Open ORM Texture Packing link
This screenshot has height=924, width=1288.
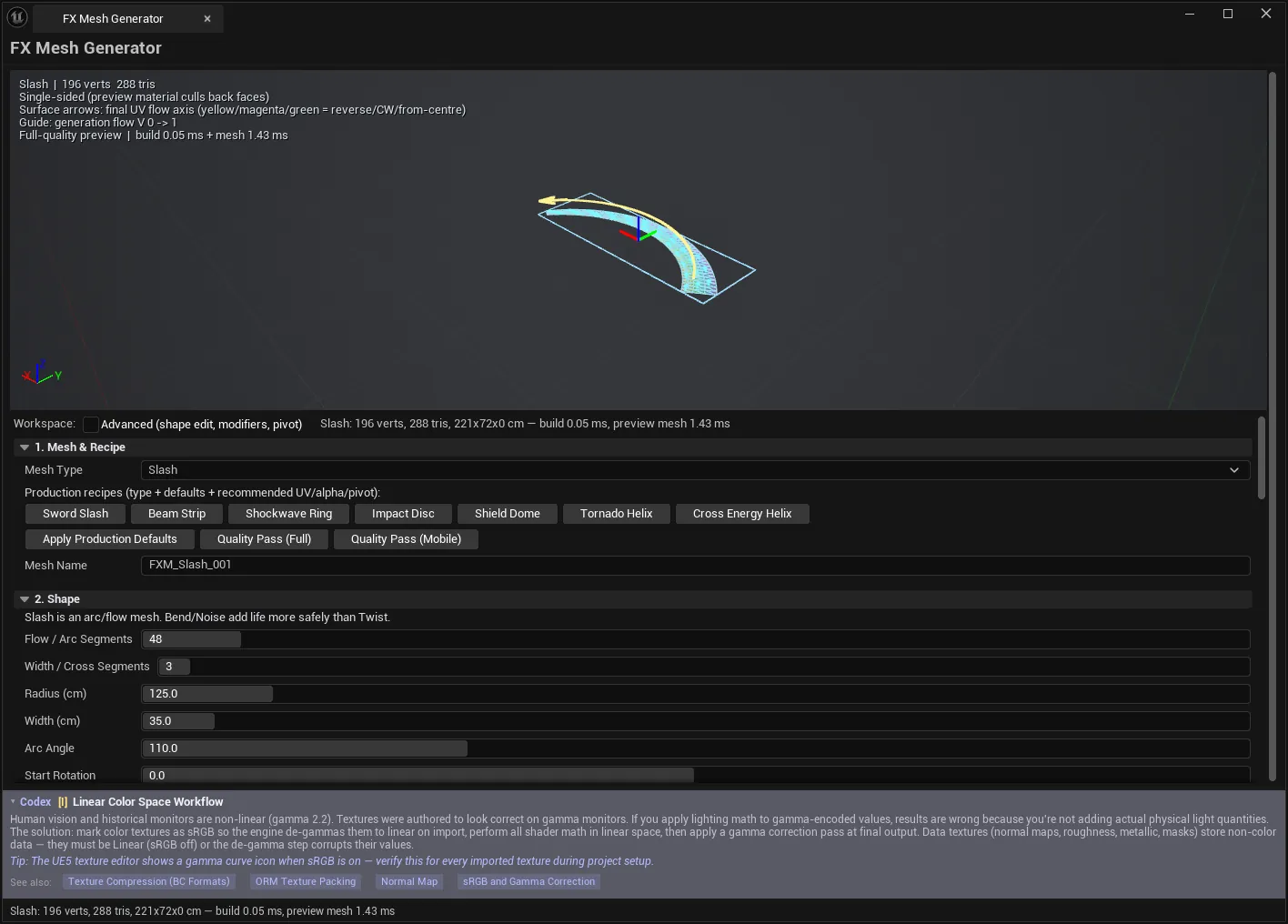coord(306,882)
